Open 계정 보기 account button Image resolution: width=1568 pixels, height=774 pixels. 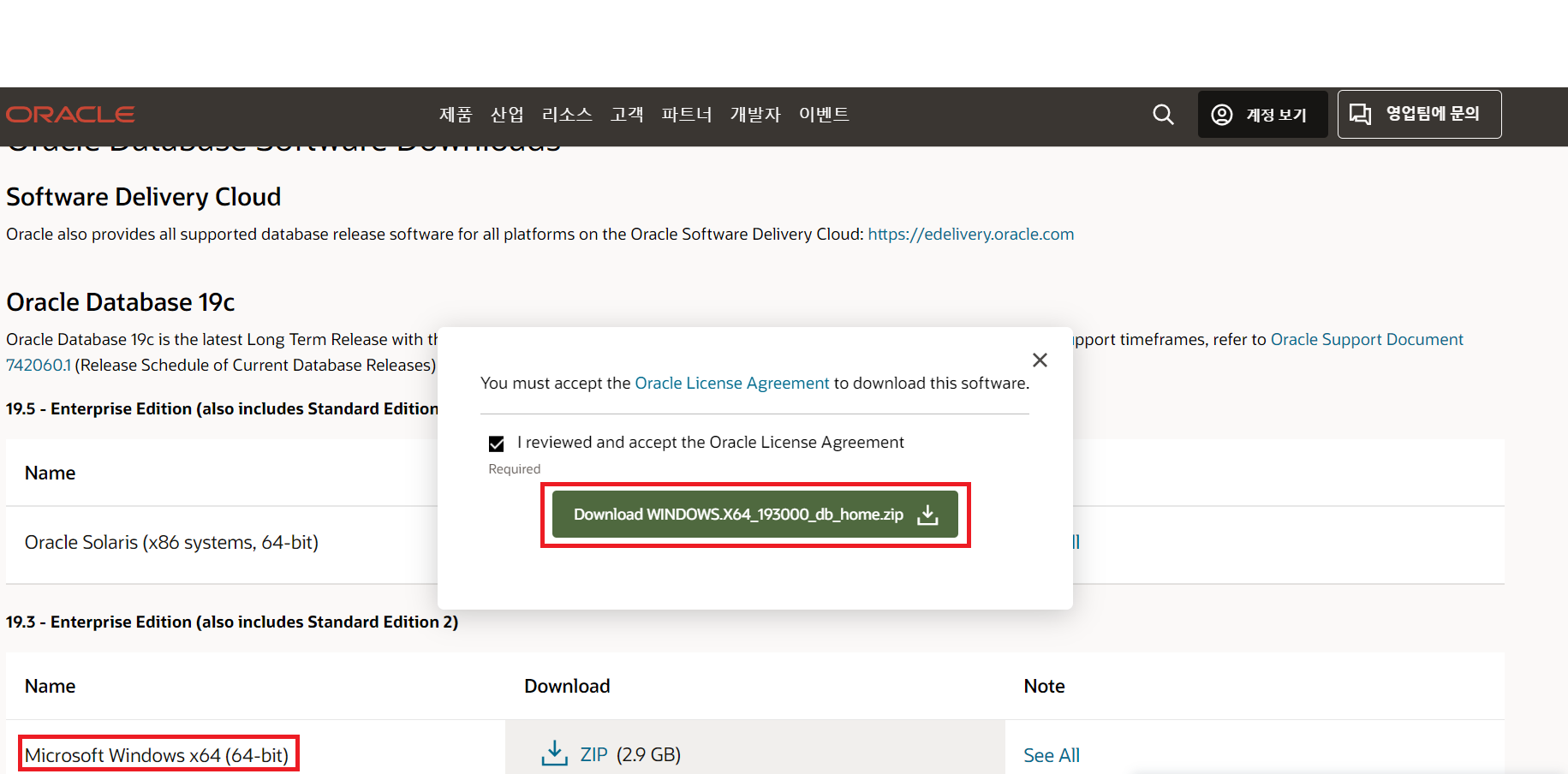click(x=1262, y=115)
